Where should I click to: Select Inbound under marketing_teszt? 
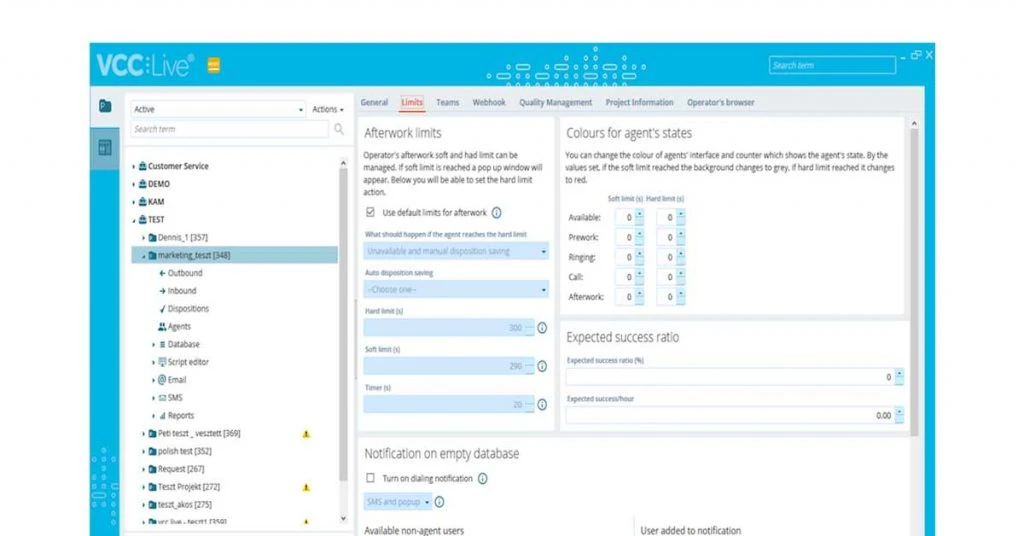tap(182, 291)
